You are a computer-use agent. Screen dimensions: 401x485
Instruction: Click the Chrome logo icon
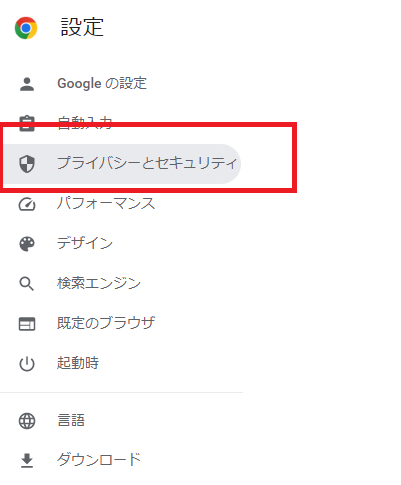(x=26, y=28)
